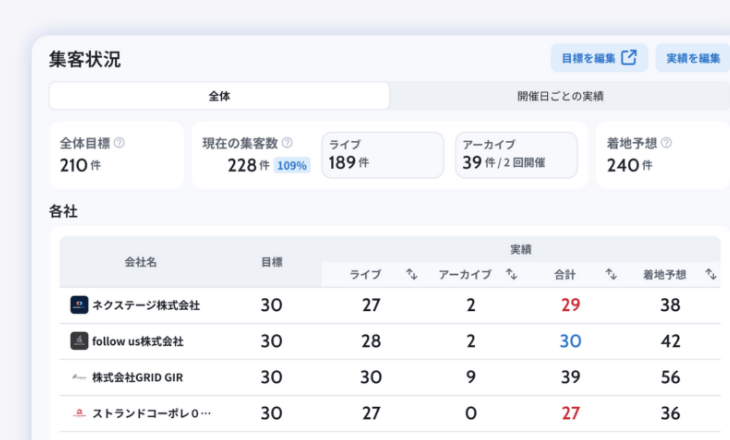Select company name 株式会社GRID GIR
The image size is (730, 440).
click(138, 377)
